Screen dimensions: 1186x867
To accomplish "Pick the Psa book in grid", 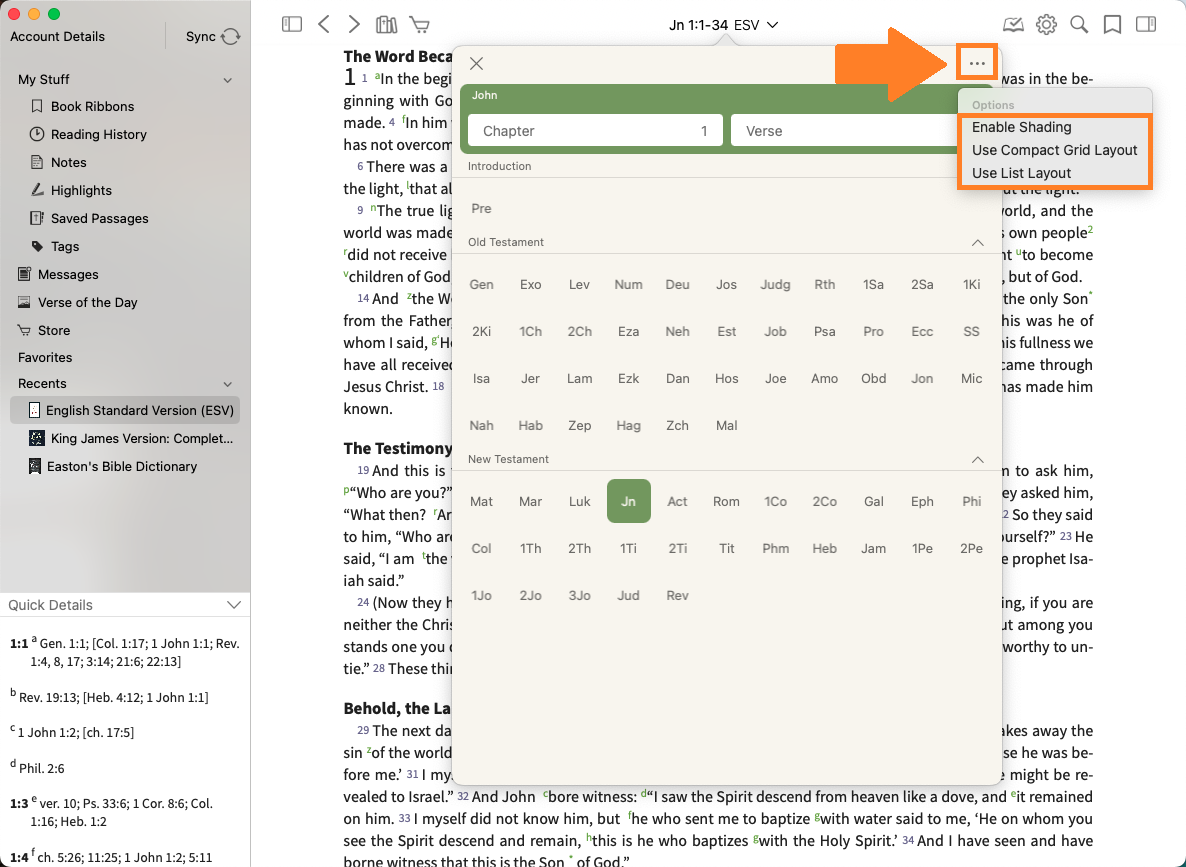I will click(824, 331).
